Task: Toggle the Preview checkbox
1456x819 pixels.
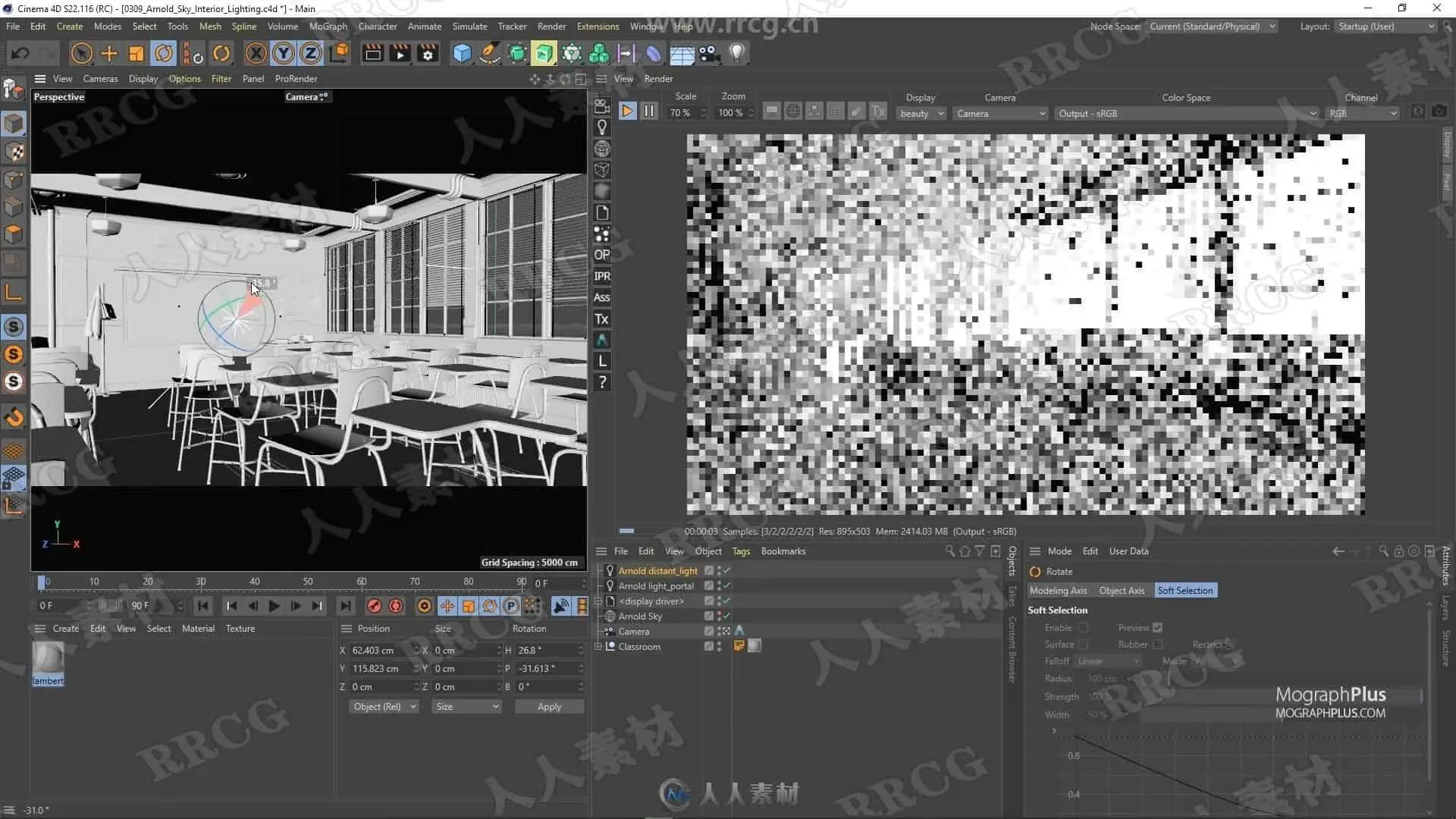Action: 1157,628
